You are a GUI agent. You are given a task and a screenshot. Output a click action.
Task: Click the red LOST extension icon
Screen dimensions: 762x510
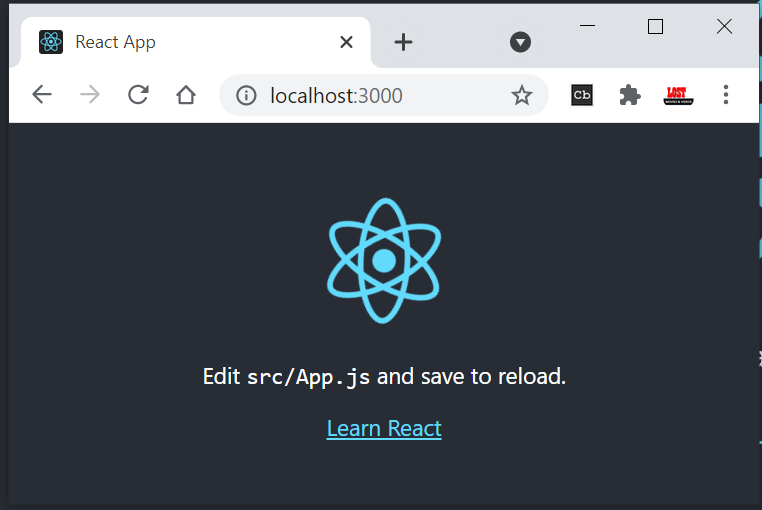click(679, 95)
